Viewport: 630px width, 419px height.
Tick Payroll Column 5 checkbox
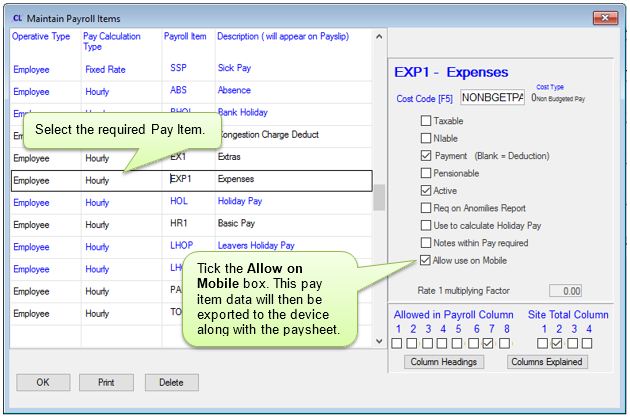click(x=457, y=343)
